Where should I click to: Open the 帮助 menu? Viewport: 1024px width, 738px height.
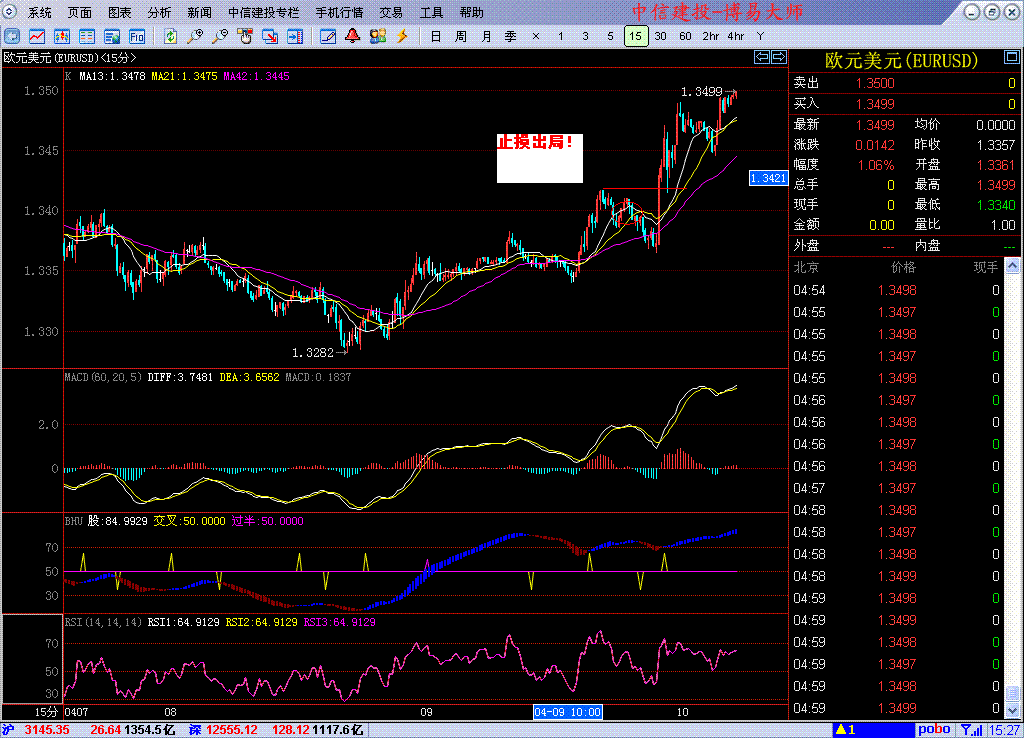[x=472, y=12]
